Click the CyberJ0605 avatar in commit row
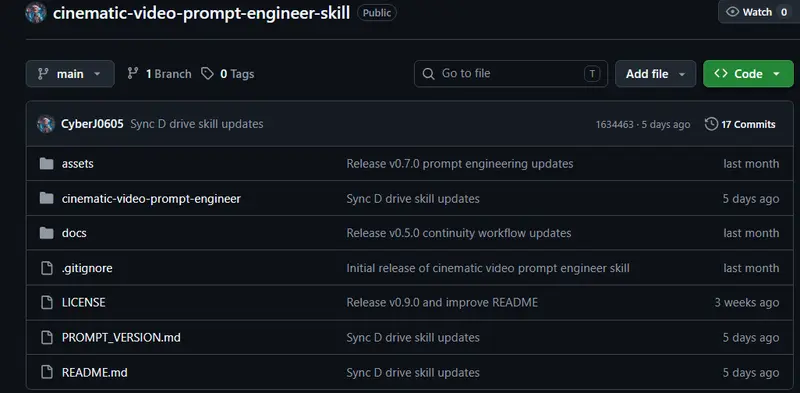Screen dimensions: 800x393 pyautogui.click(x=46, y=124)
